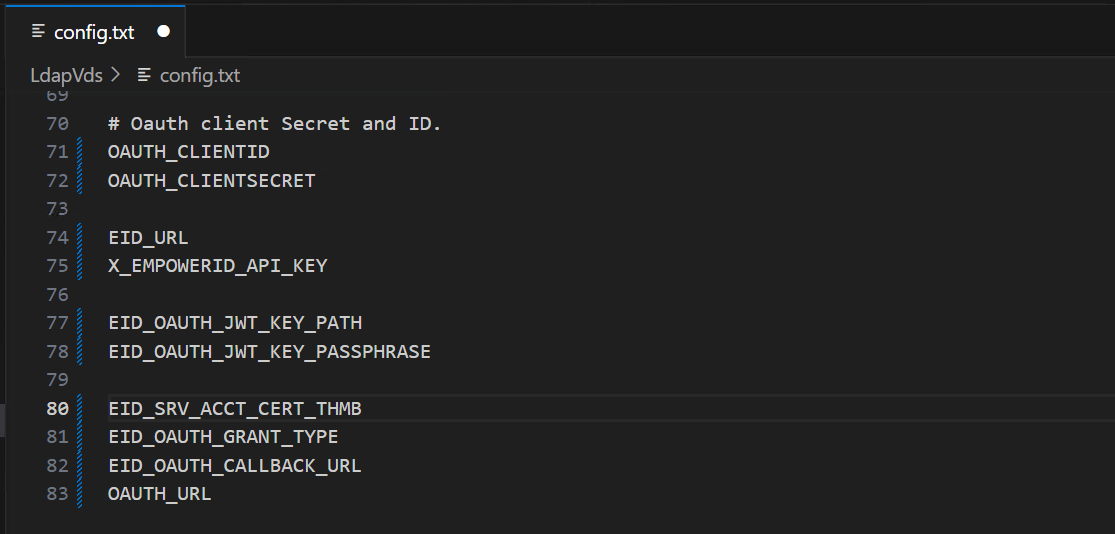Click the EID_OAUTH_CALLBACK_URL line
Image resolution: width=1115 pixels, height=534 pixels.
pyautogui.click(x=234, y=466)
